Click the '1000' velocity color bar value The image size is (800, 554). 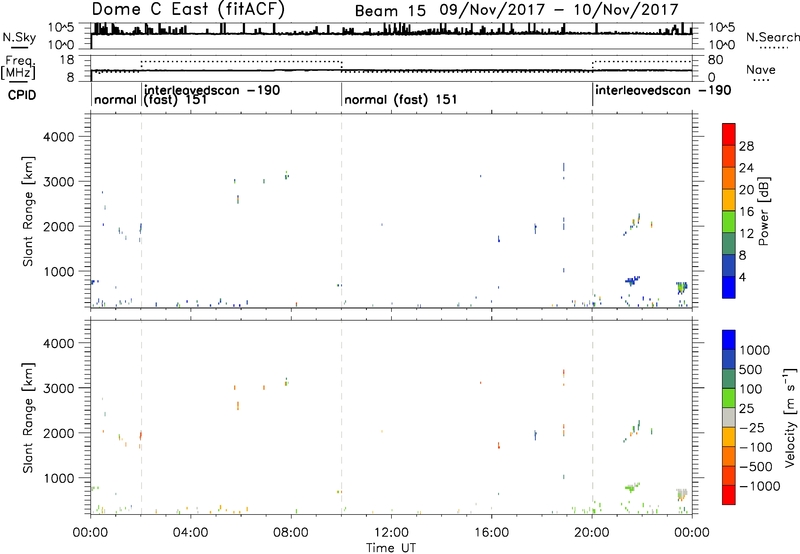pyautogui.click(x=754, y=350)
